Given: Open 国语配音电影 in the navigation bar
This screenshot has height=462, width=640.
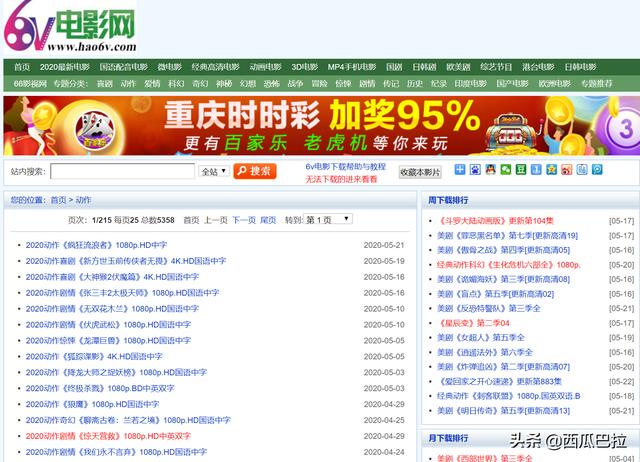Looking at the screenshot, I should [124, 67].
